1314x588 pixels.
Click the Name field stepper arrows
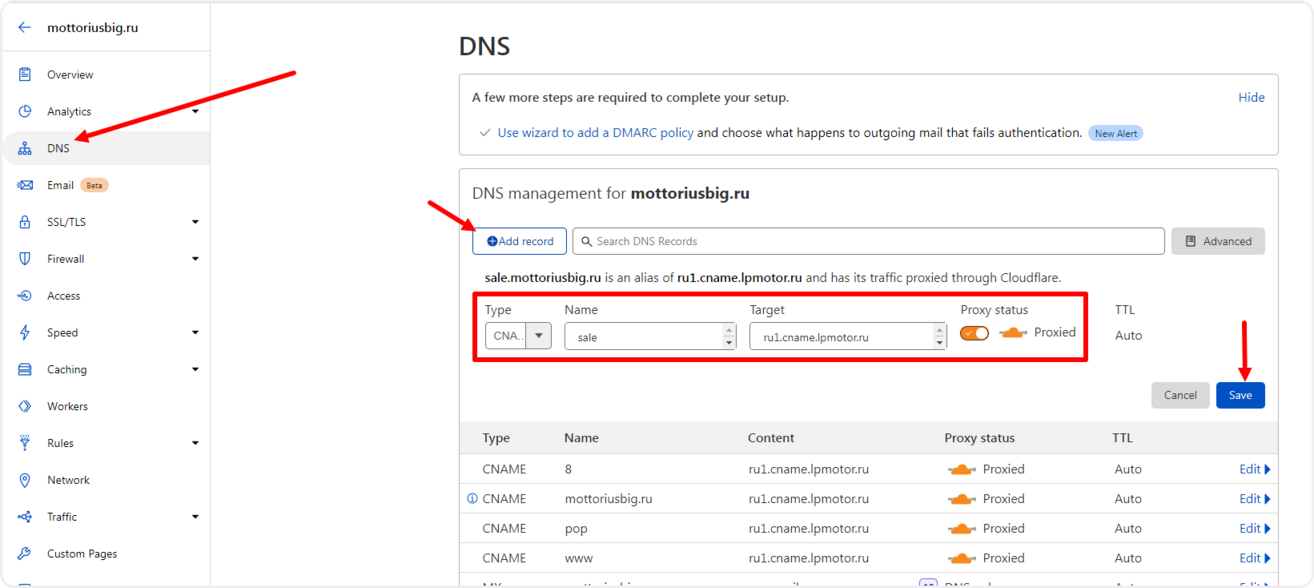point(729,336)
